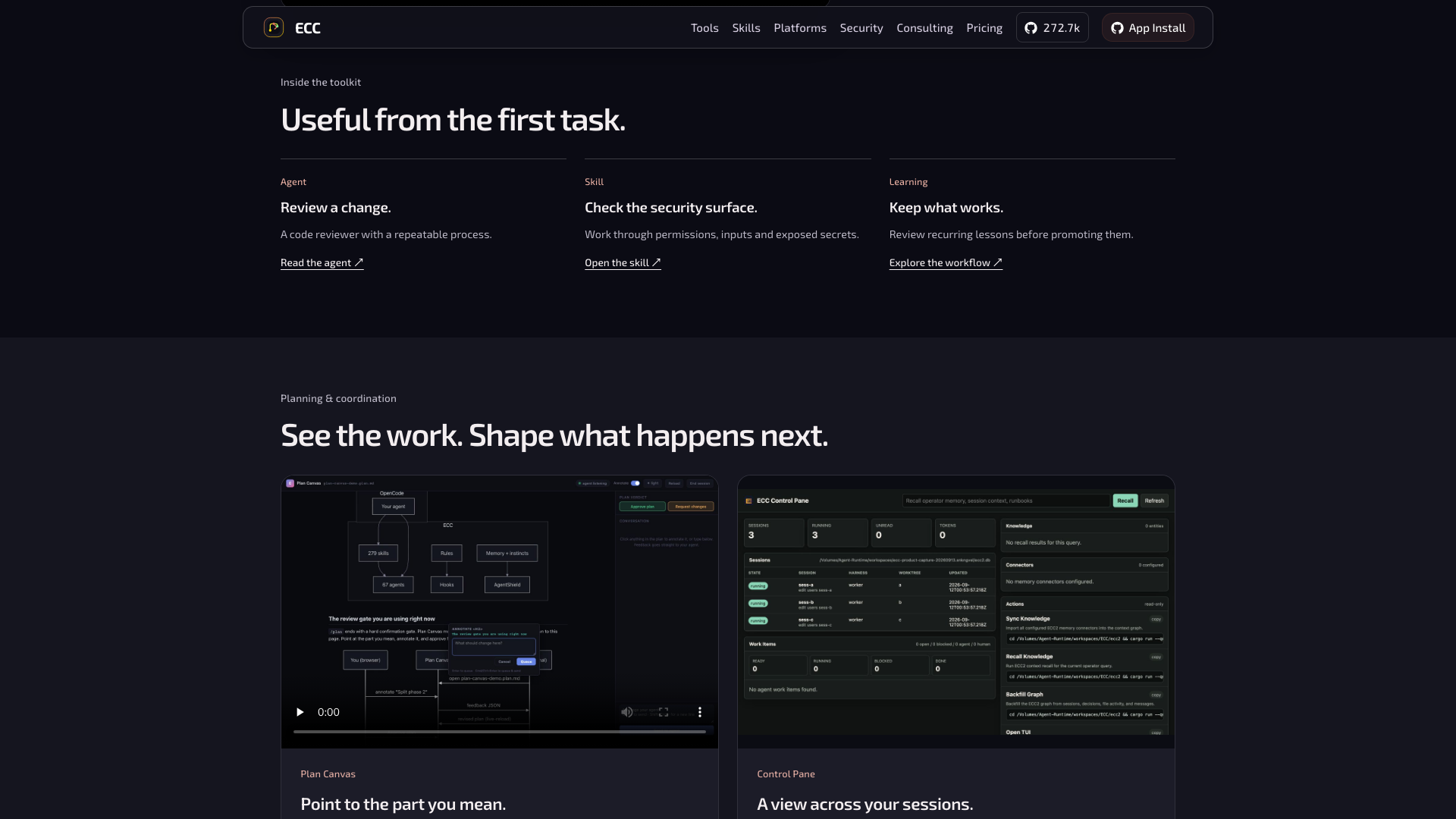Play the Plan Canvas video

pos(300,712)
